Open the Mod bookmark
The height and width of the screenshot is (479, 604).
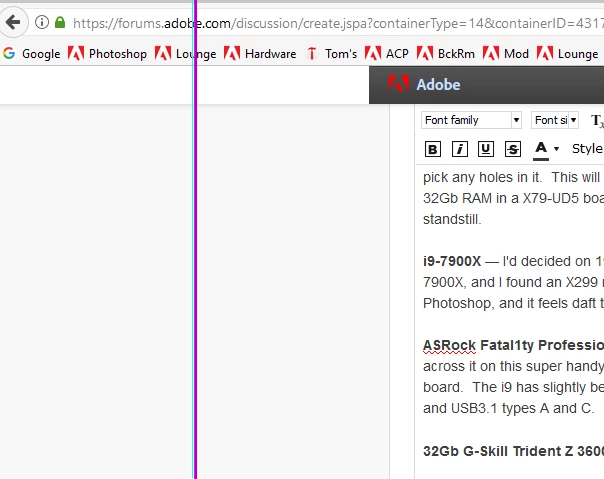point(505,54)
